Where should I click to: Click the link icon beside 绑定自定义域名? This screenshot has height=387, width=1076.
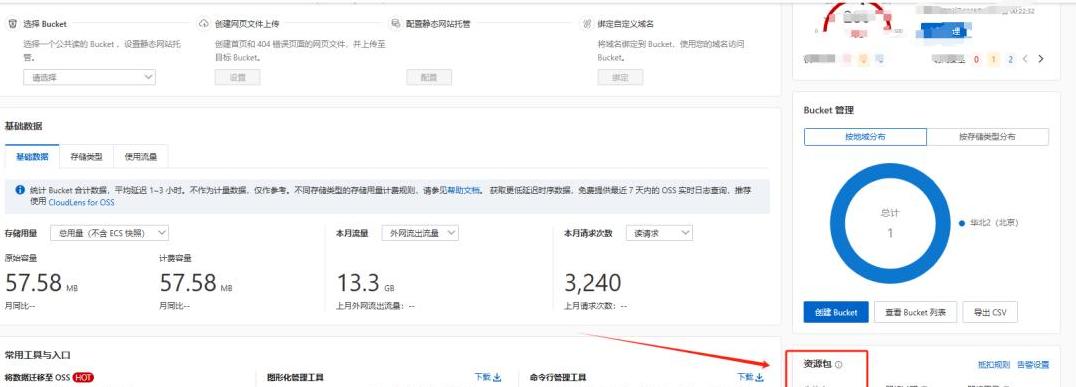point(586,23)
